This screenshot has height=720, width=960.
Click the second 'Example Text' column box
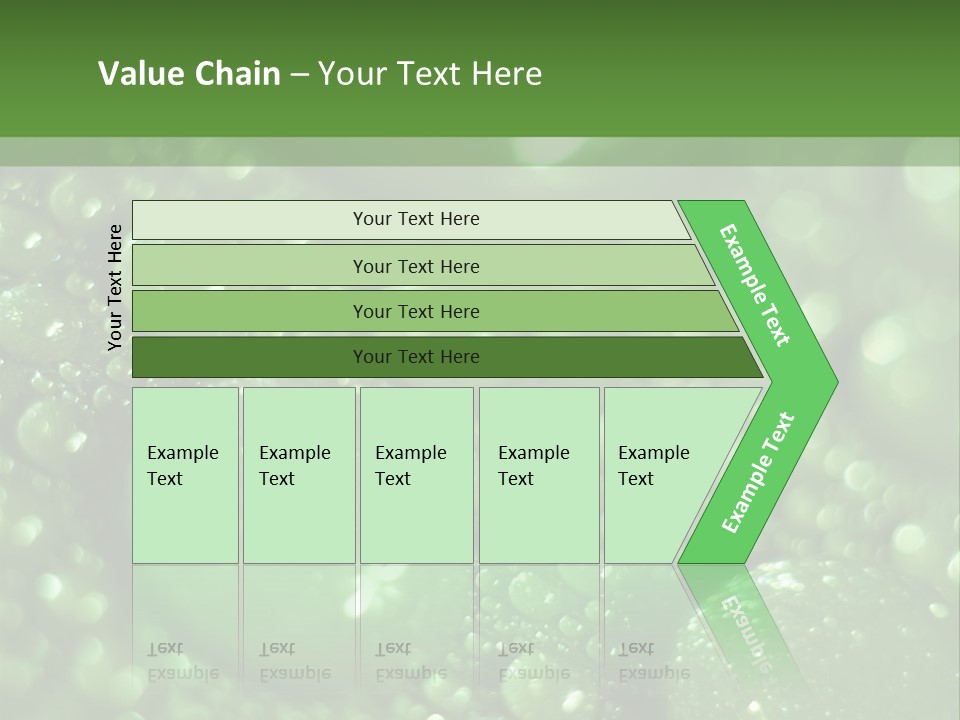299,475
